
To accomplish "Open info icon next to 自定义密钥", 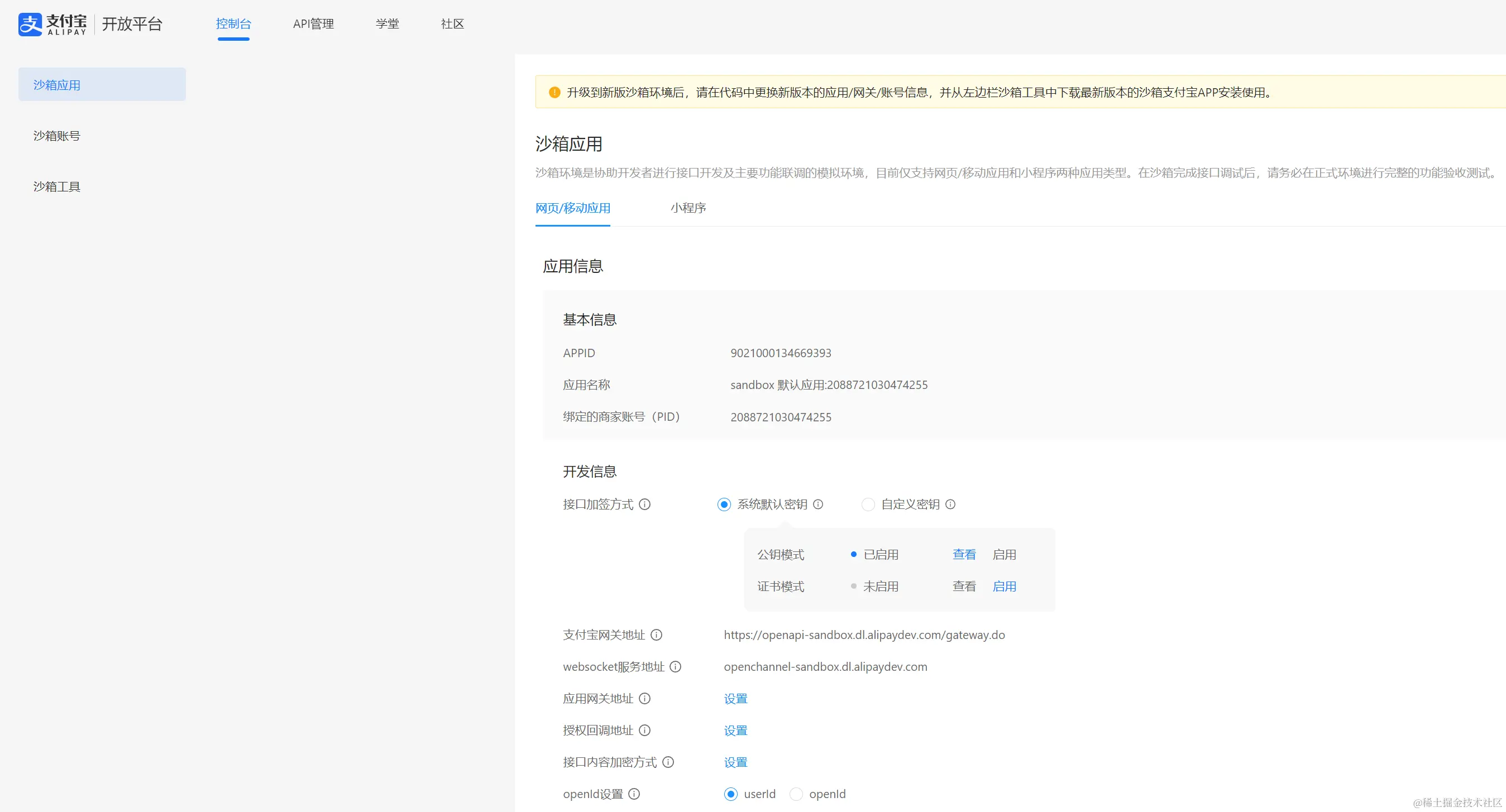I will (x=950, y=504).
